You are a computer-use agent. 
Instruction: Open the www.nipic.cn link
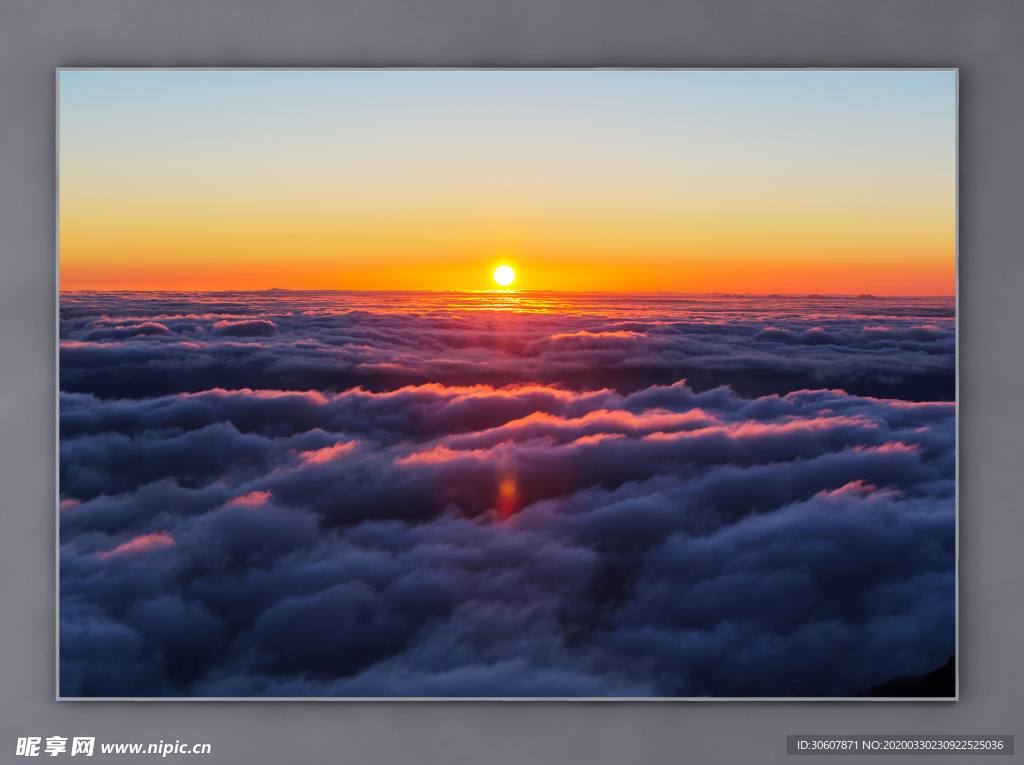[156, 747]
